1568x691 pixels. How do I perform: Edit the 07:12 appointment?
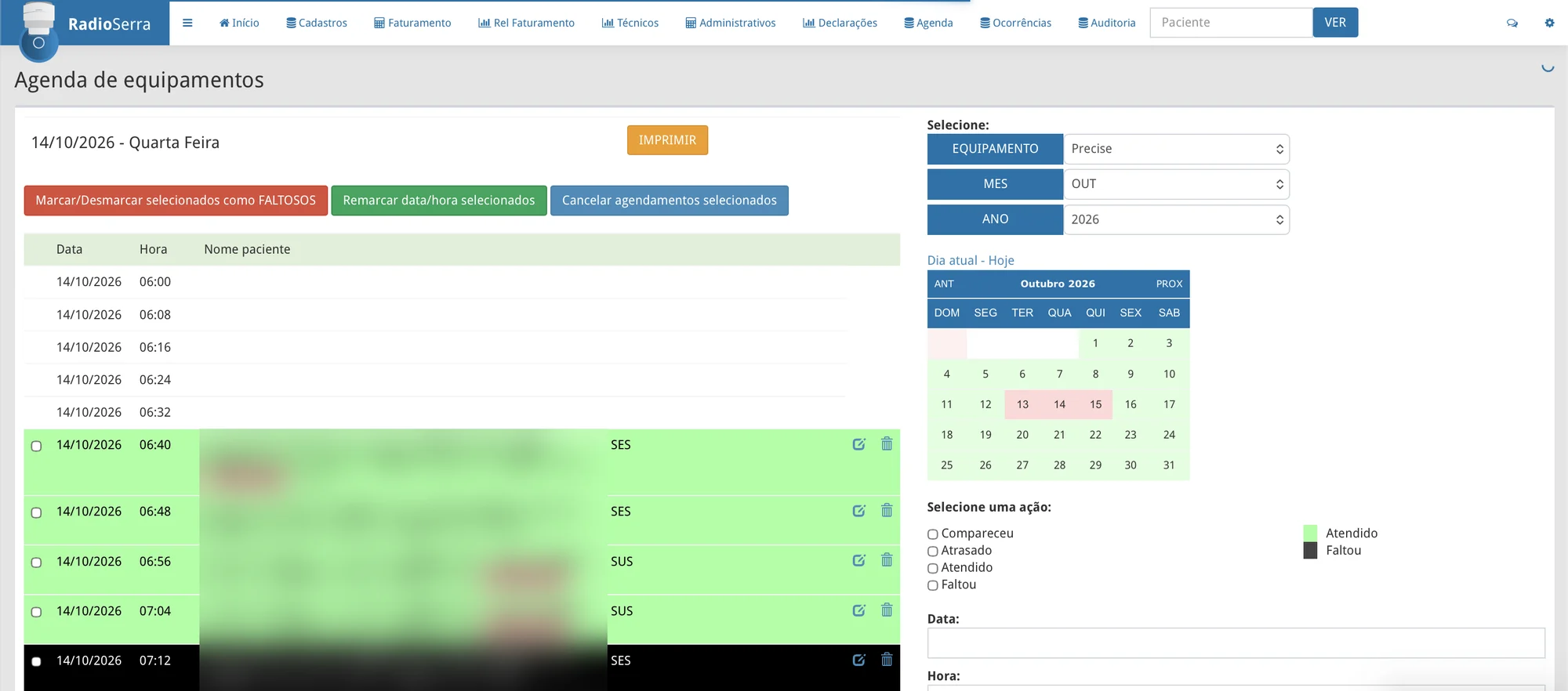point(859,660)
